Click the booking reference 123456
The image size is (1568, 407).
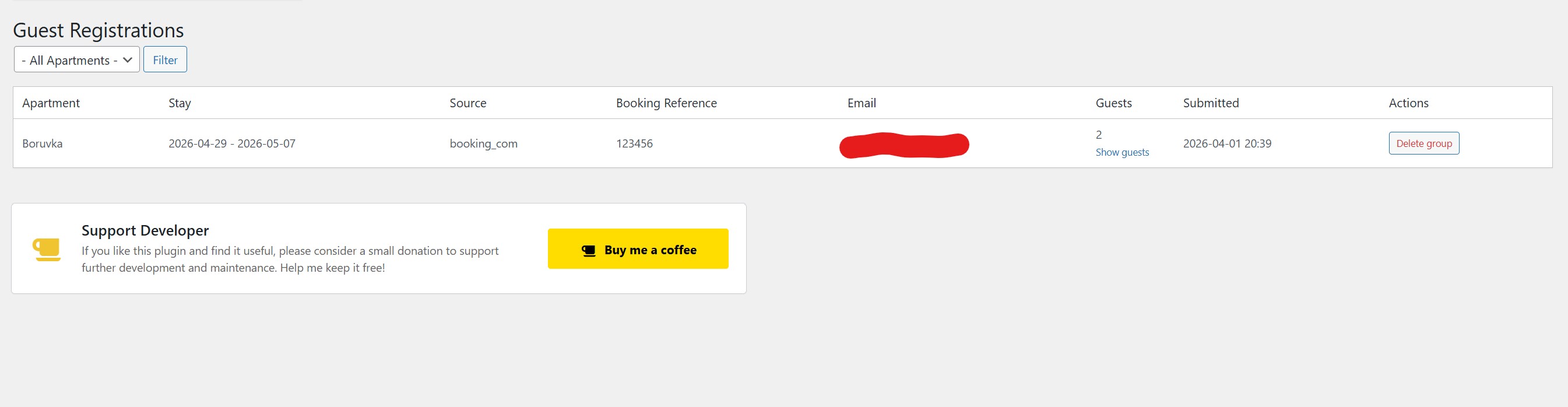point(634,144)
